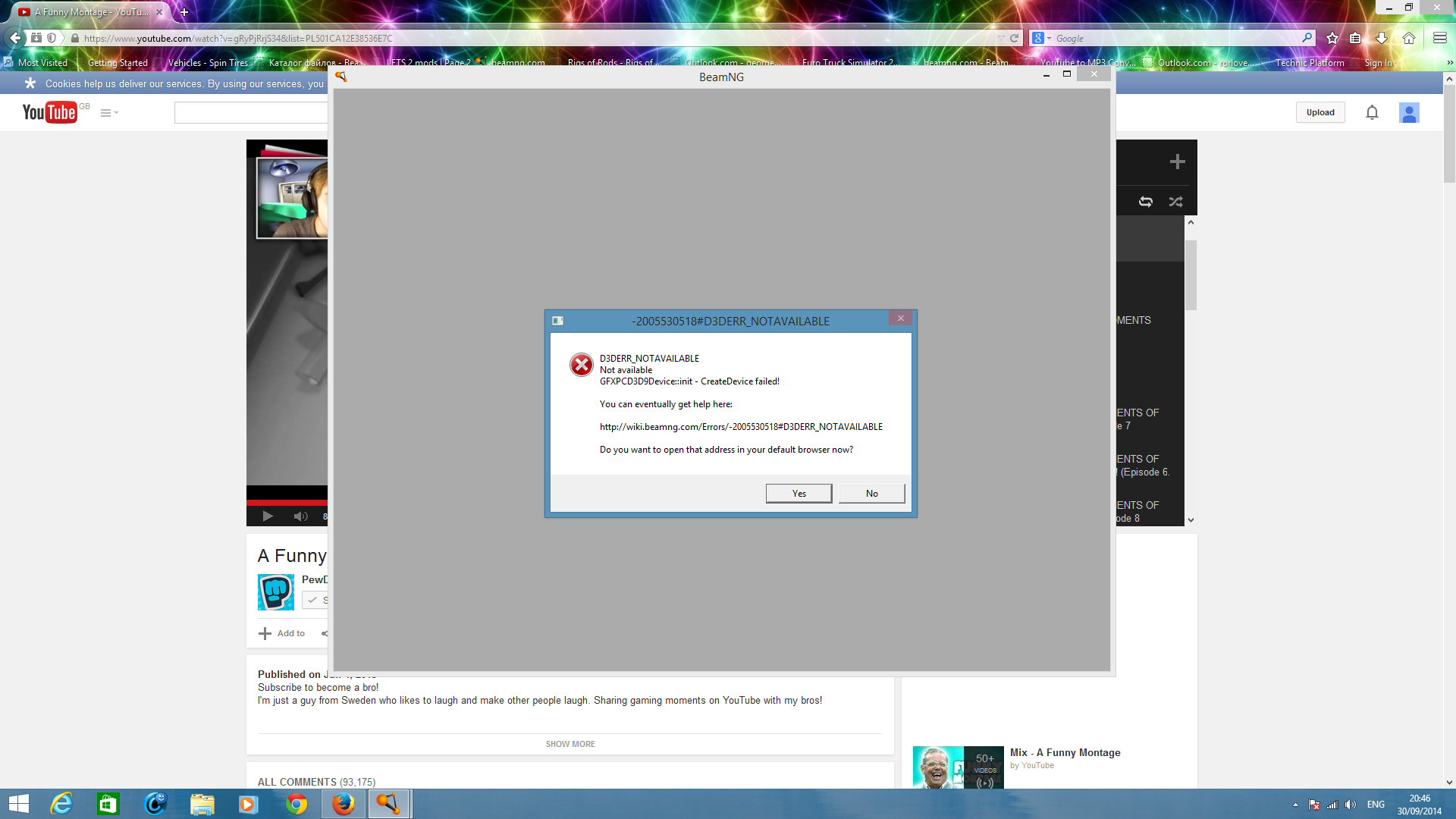Open the YouTube account avatar
The width and height of the screenshot is (1456, 819).
[1409, 112]
